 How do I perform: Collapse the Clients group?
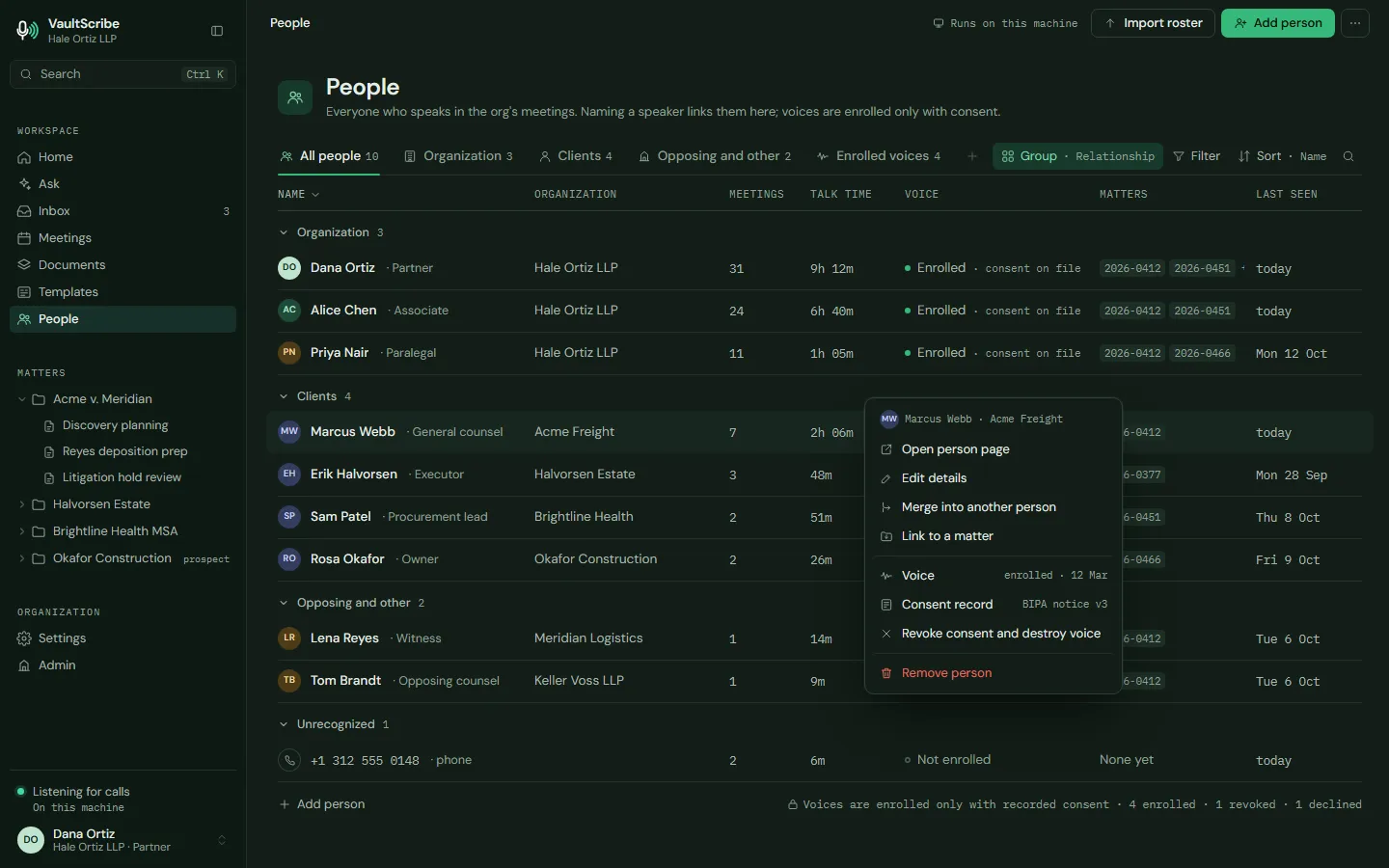[x=284, y=396]
